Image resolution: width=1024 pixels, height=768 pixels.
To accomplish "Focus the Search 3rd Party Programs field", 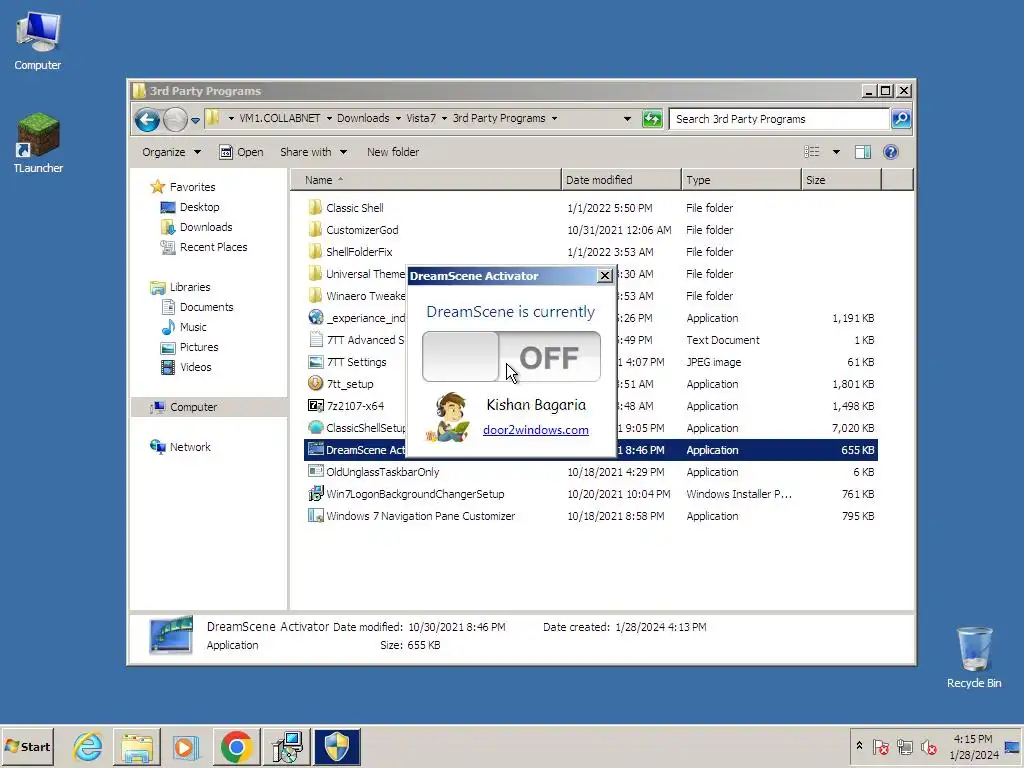I will 780,119.
